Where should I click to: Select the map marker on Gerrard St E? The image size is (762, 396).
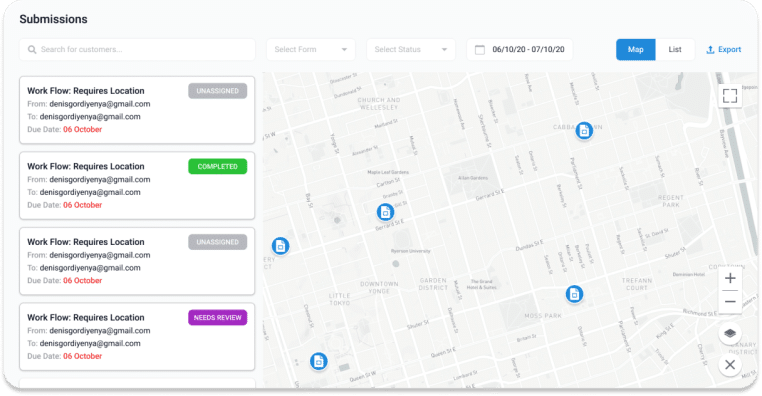click(x=385, y=212)
